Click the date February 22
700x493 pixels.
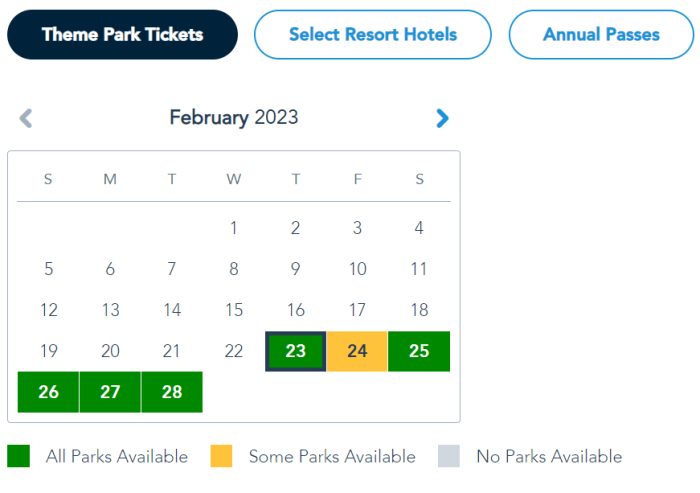click(234, 351)
